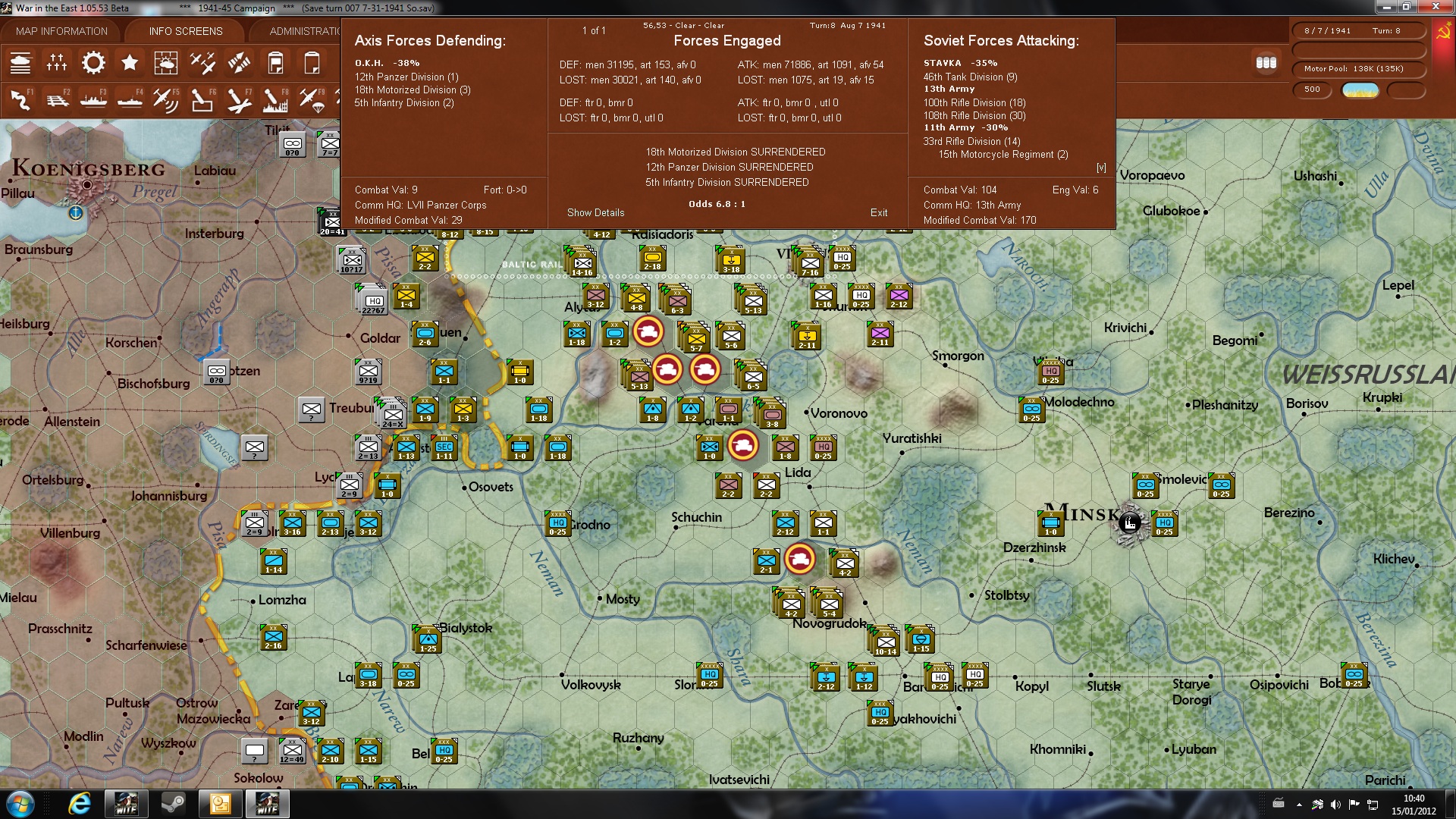The height and width of the screenshot is (819, 1456).
Task: Select the F7 bomb airfield mode icon
Action: [239, 99]
